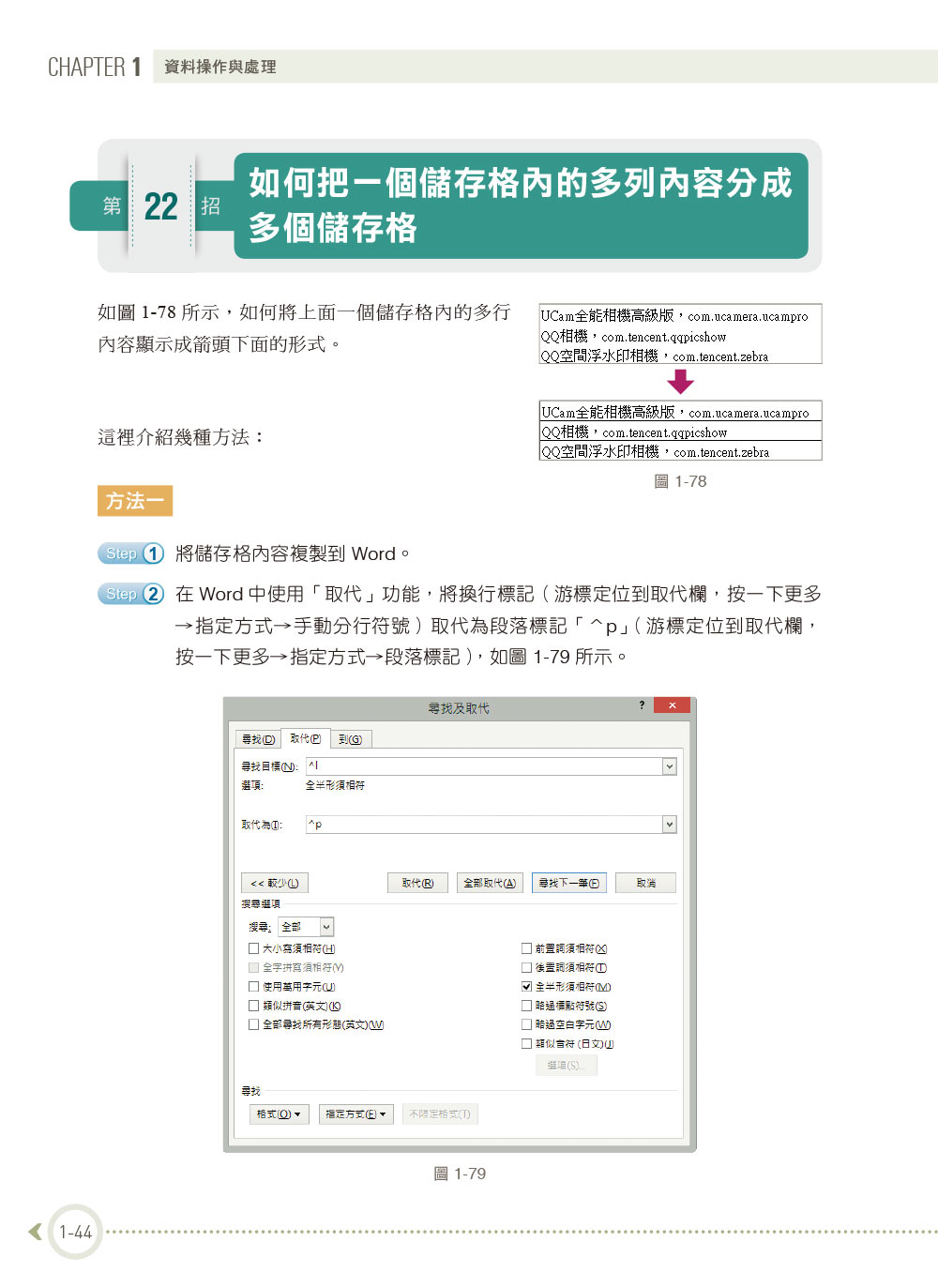Click bottom cell QQ空間浮水印相機 in the split table

[680, 451]
